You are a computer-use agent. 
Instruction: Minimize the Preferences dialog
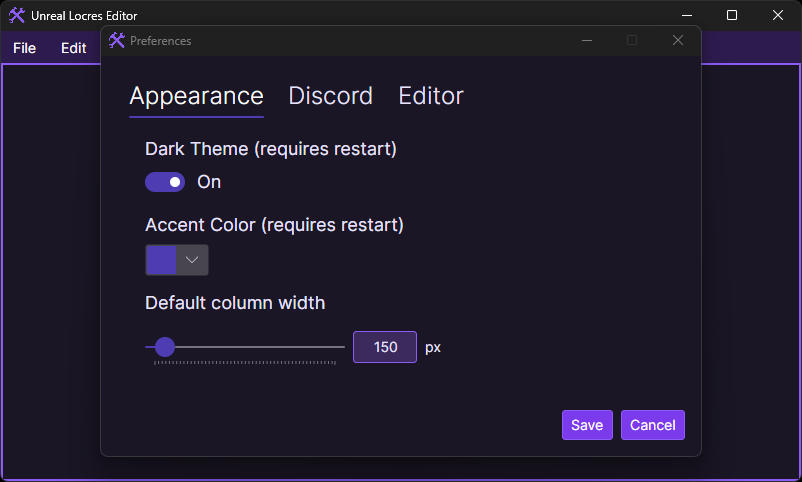pos(587,40)
